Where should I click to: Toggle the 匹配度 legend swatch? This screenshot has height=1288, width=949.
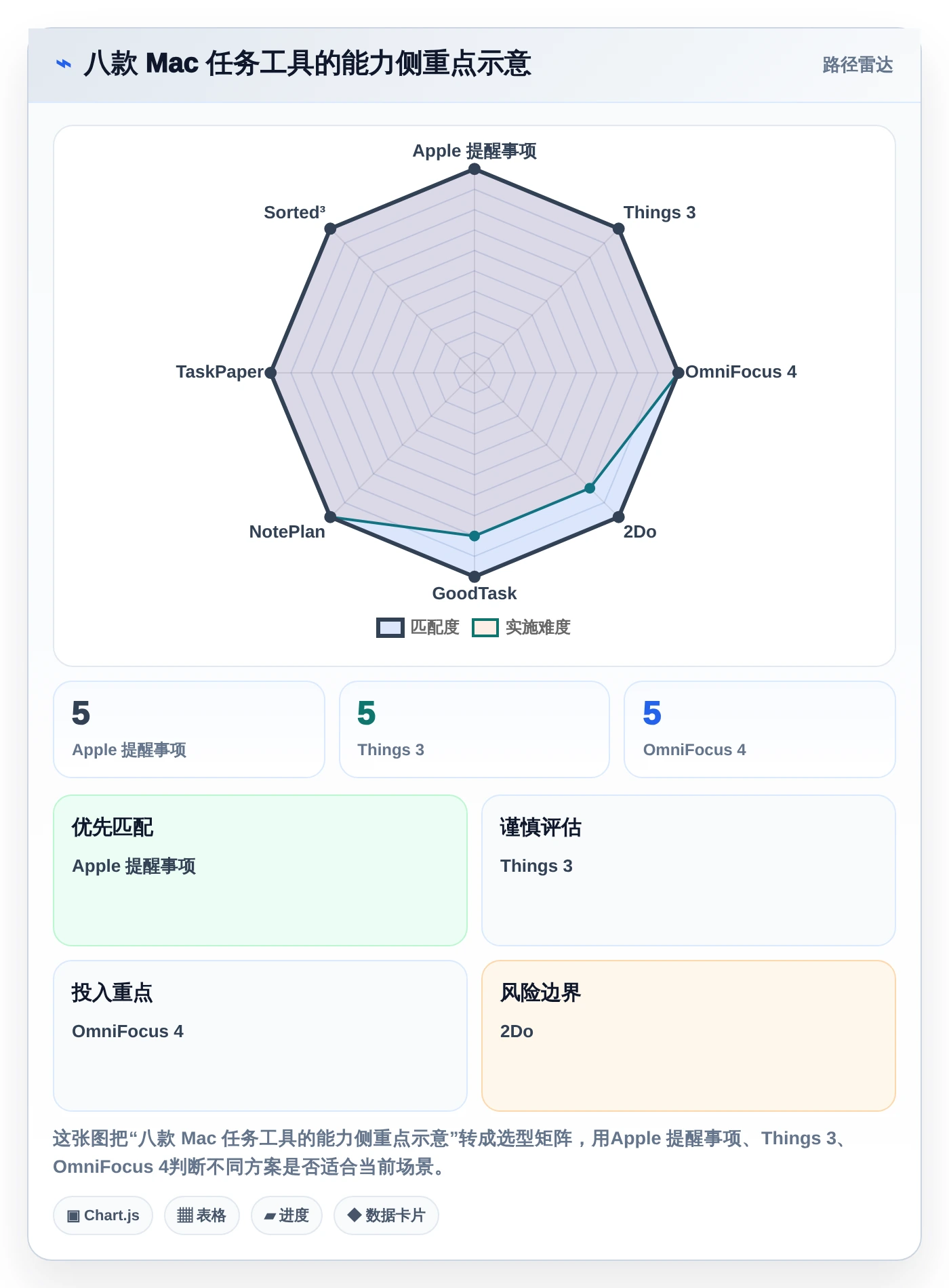(x=390, y=628)
